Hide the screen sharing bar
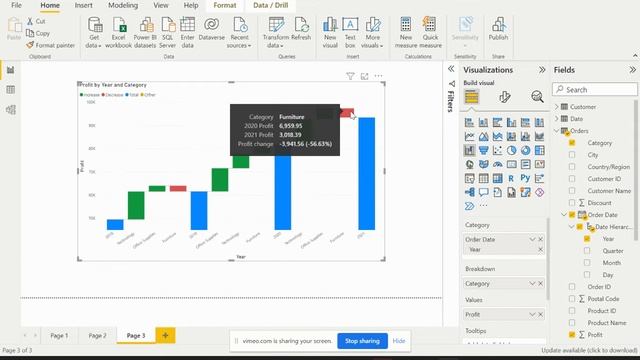This screenshot has height=360, width=640. pyautogui.click(x=399, y=341)
